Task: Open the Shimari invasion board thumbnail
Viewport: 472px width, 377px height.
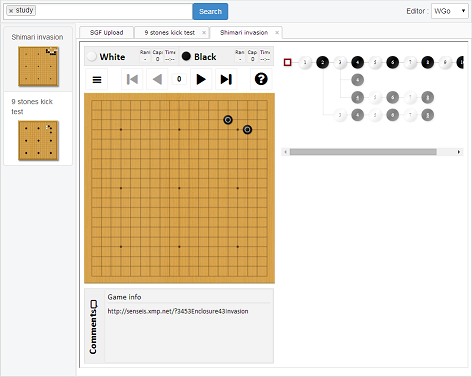Action: (38, 66)
